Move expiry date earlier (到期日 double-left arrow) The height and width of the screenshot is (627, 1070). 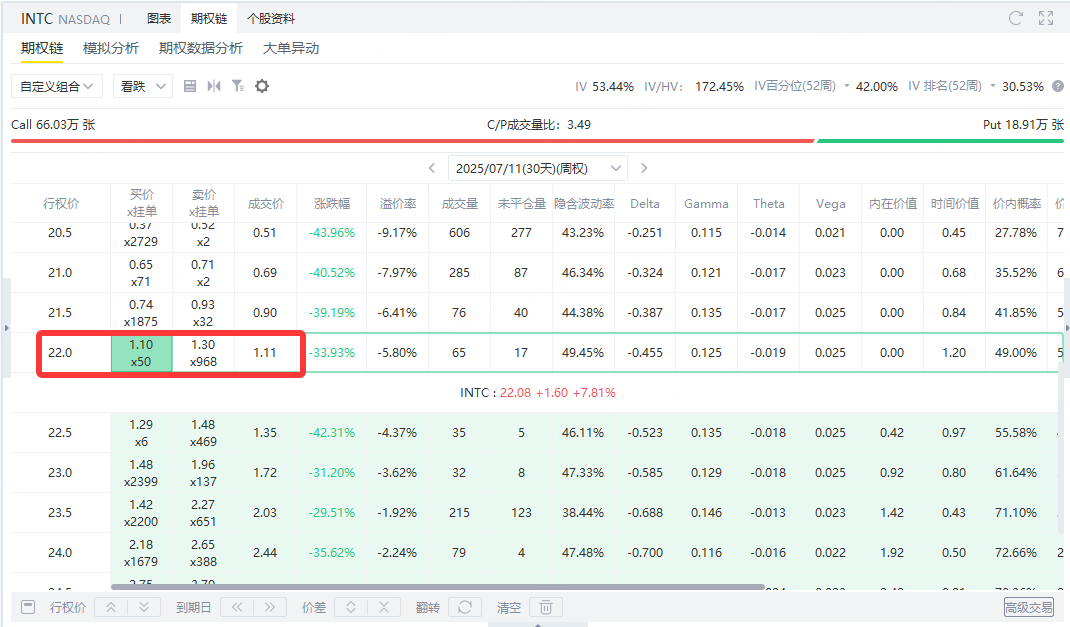237,607
